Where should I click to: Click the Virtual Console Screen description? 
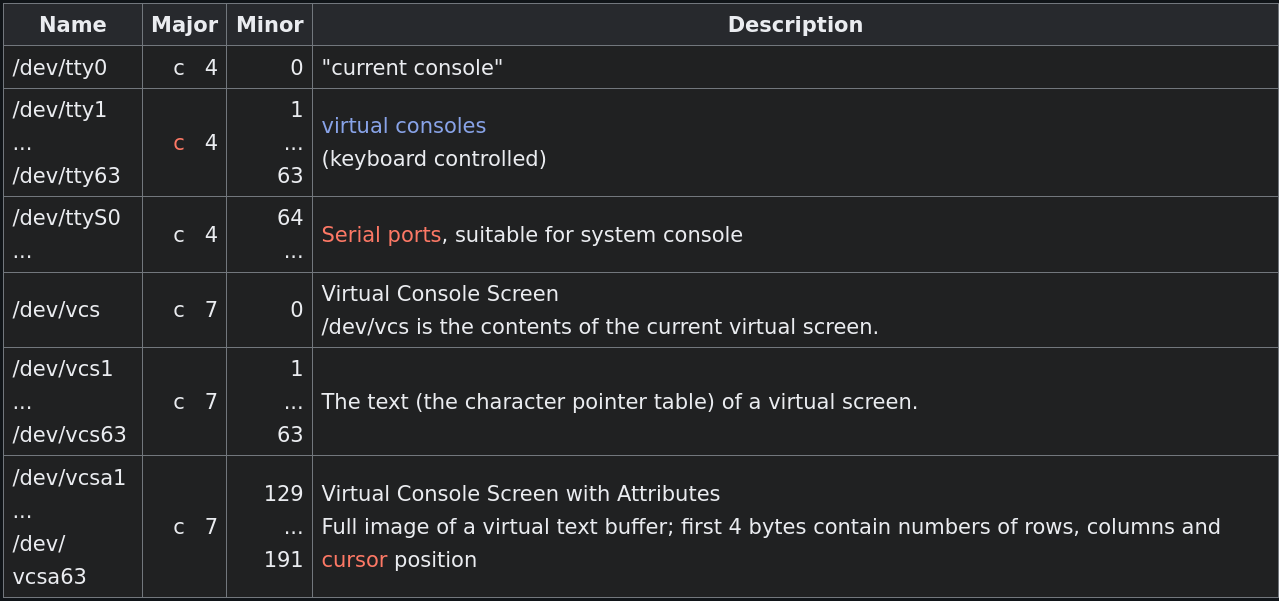pos(440,294)
